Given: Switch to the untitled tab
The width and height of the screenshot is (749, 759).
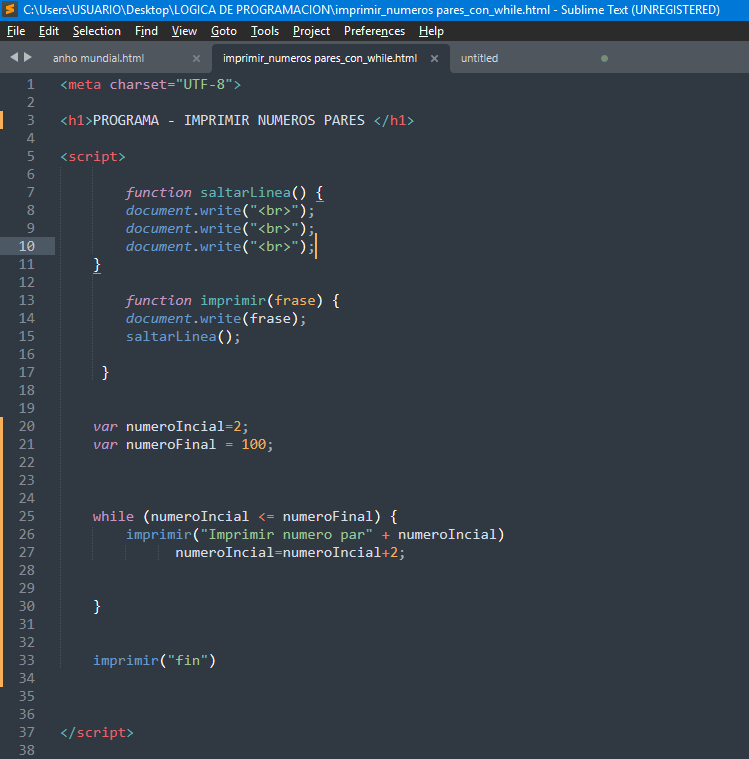Looking at the screenshot, I should point(479,58).
